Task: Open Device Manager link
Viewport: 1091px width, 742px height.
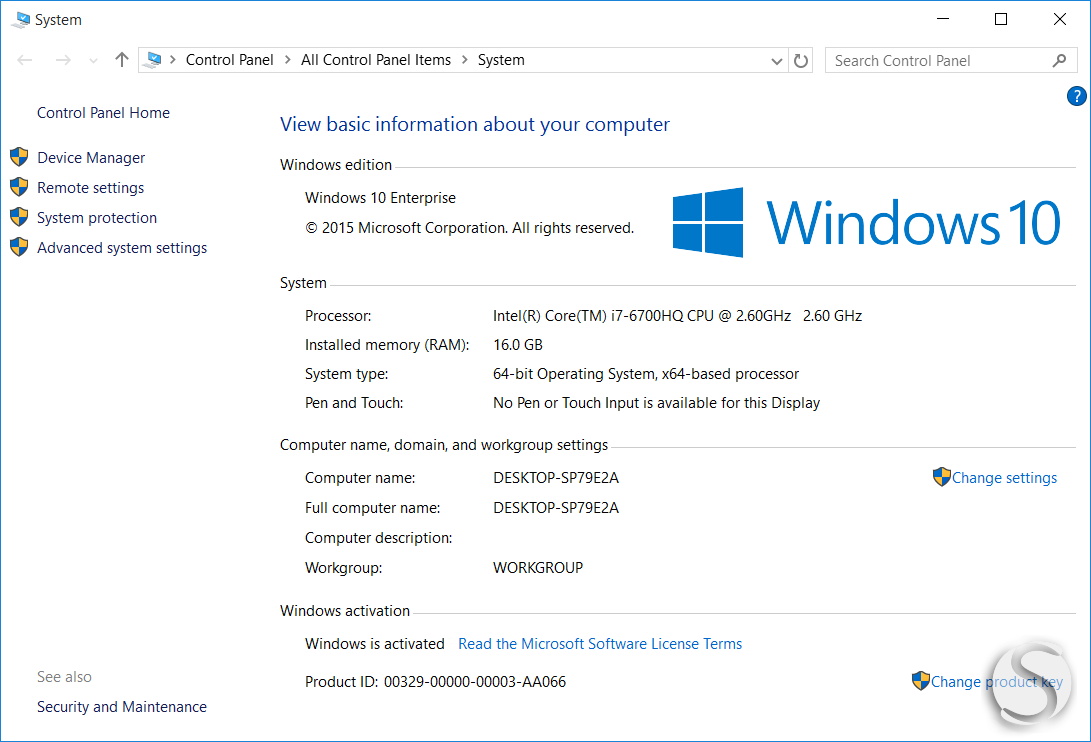Action: [x=91, y=158]
